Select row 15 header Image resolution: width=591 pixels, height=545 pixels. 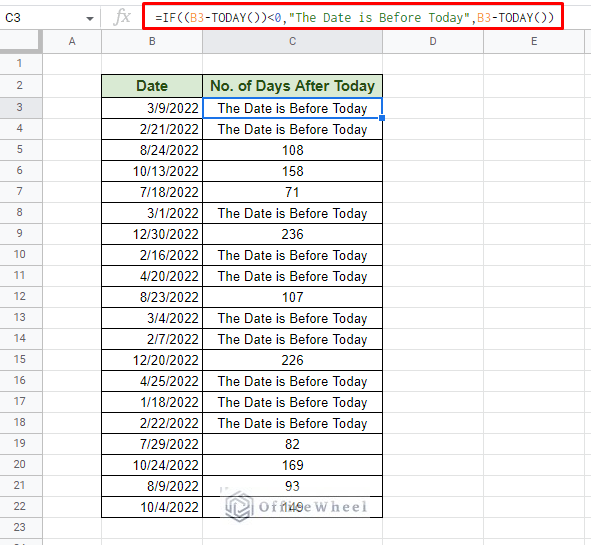coord(20,359)
